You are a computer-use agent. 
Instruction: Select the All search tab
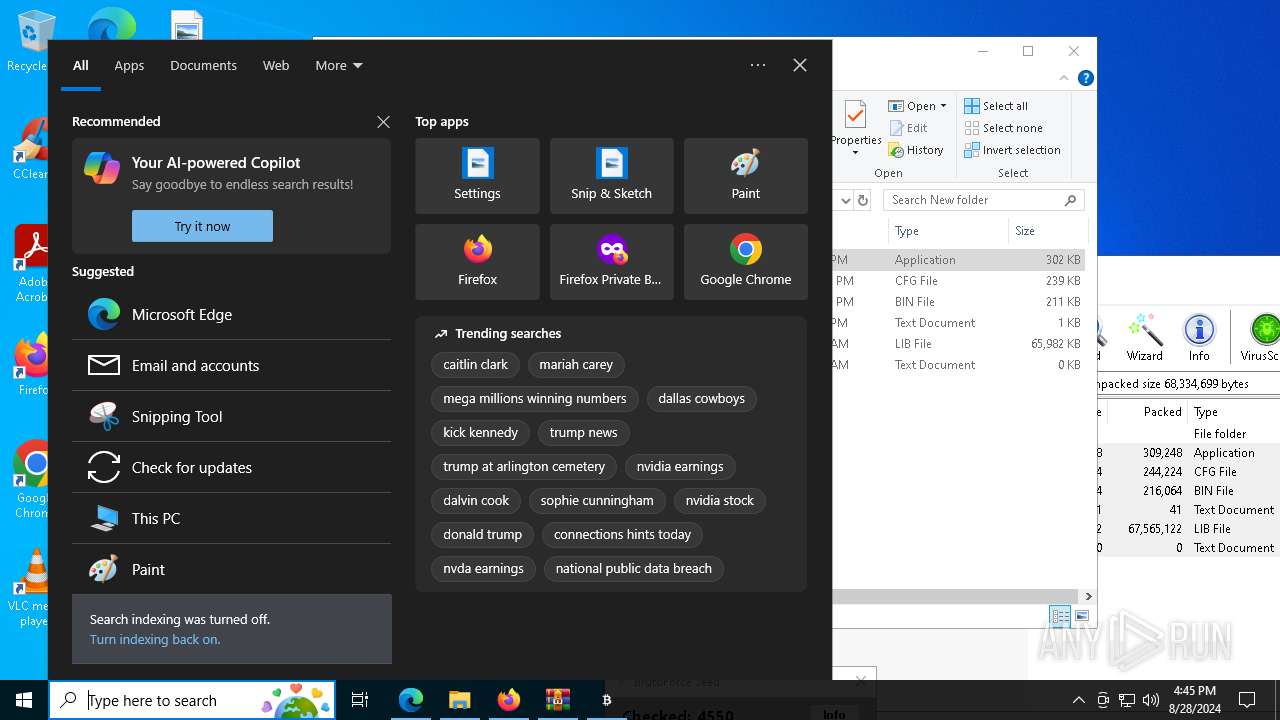pos(81,65)
